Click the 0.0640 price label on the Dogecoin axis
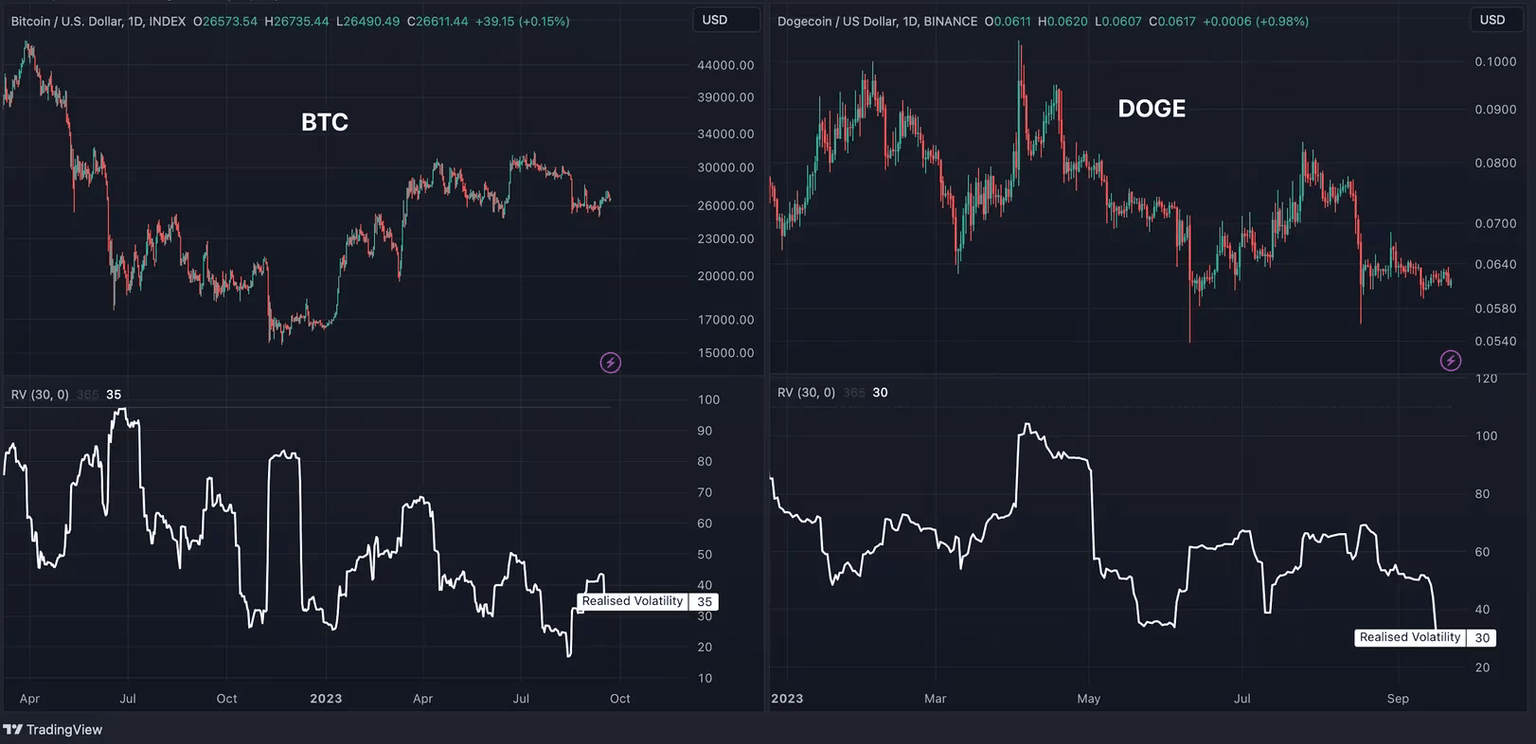The width and height of the screenshot is (1536, 744). pyautogui.click(x=1495, y=265)
